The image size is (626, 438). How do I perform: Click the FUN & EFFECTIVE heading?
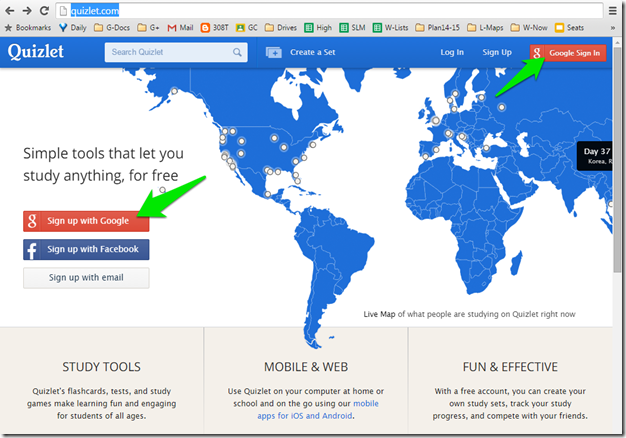coord(510,367)
